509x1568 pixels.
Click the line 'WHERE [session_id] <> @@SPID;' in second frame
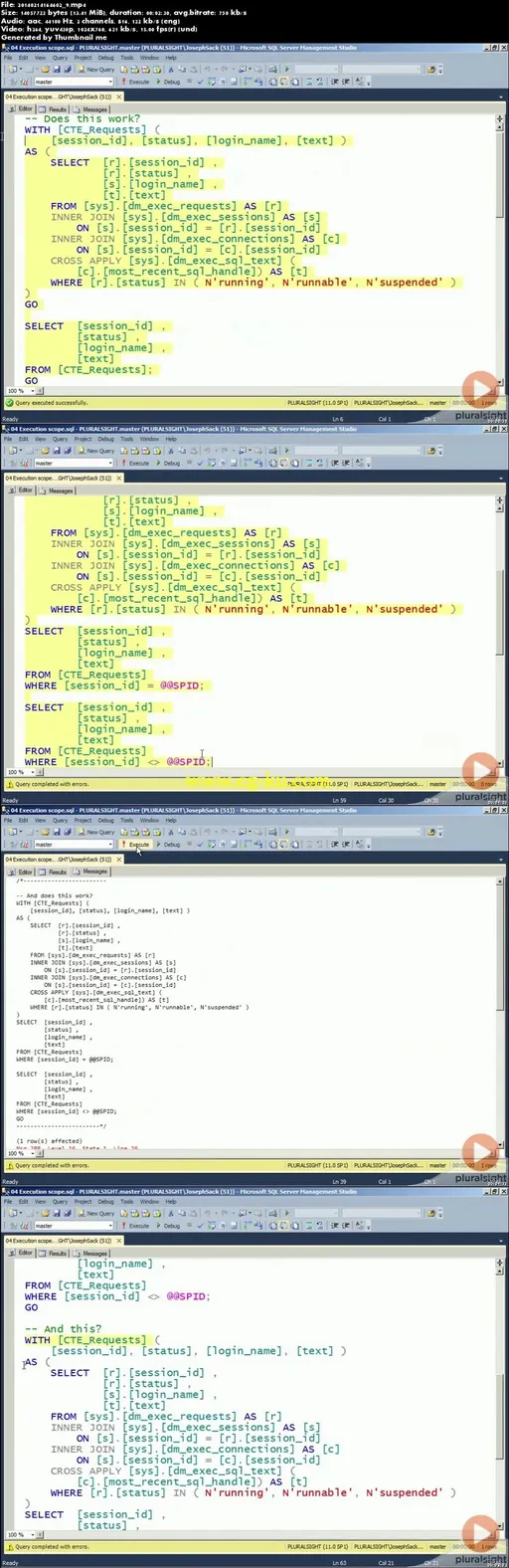pyautogui.click(x=118, y=762)
